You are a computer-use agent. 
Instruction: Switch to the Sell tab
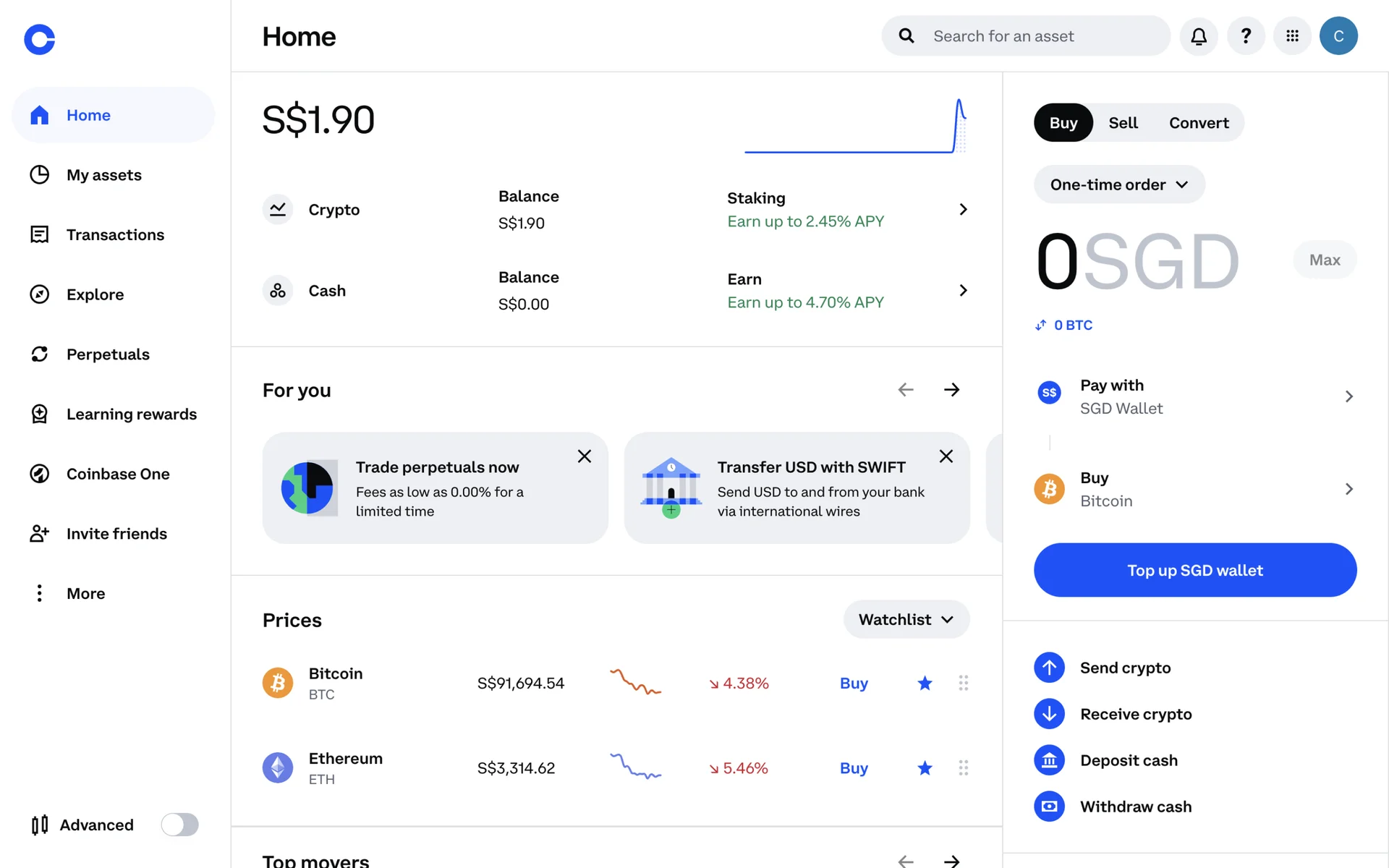1123,123
